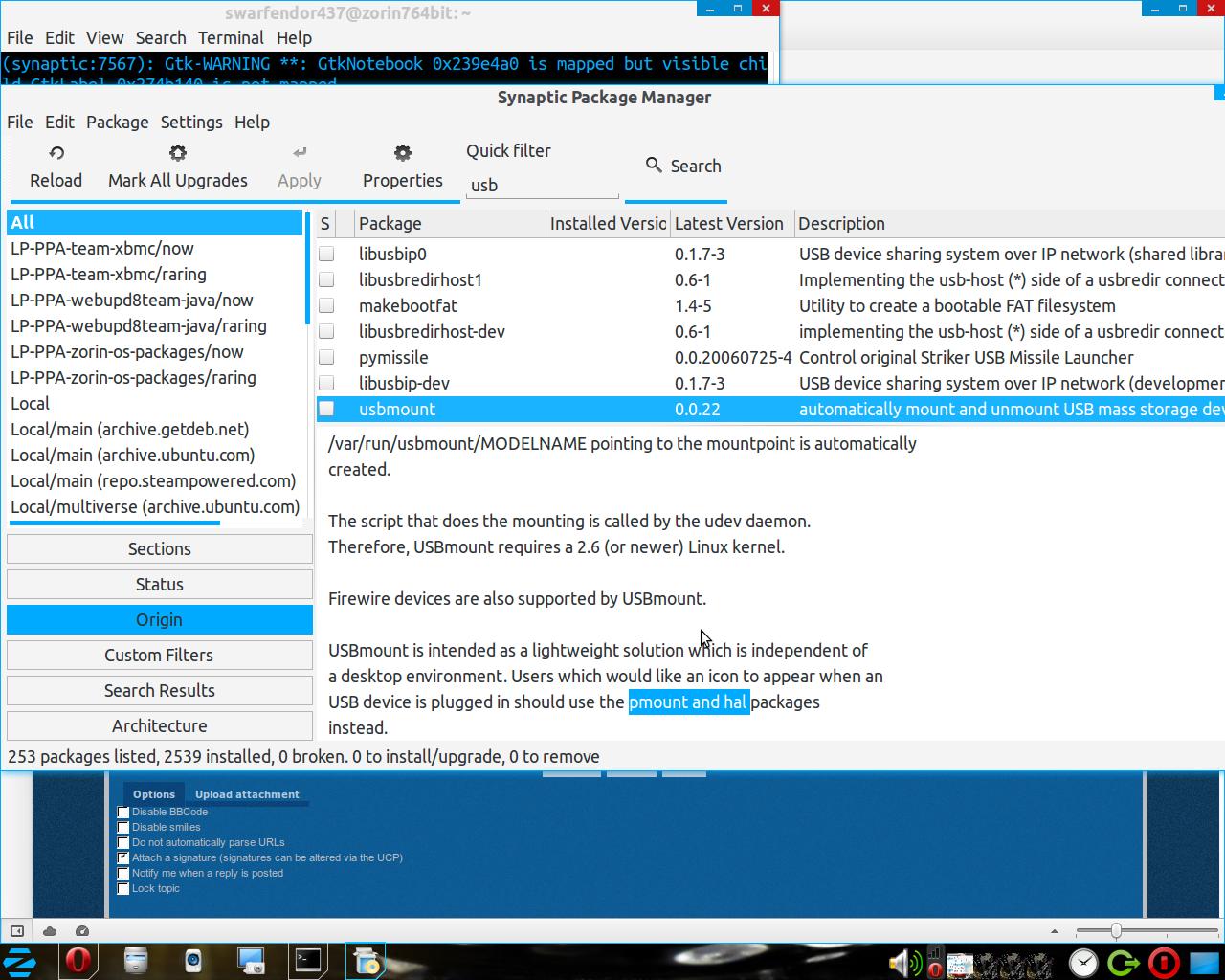Image resolution: width=1225 pixels, height=980 pixels.
Task: Open the View menu in the terminal window
Action: click(x=105, y=38)
